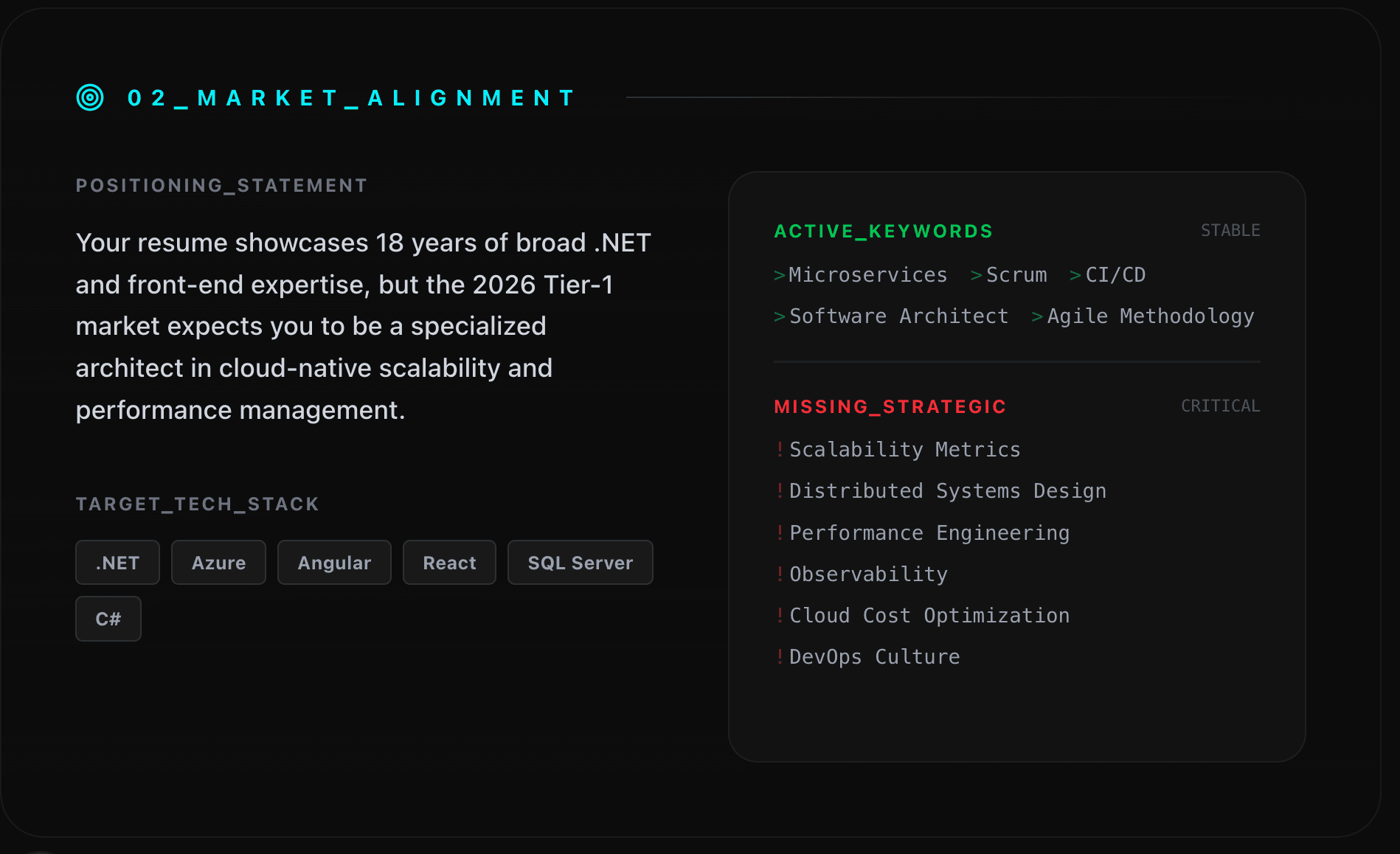Click the STABLE status label
The width and height of the screenshot is (1400, 854).
1230,231
